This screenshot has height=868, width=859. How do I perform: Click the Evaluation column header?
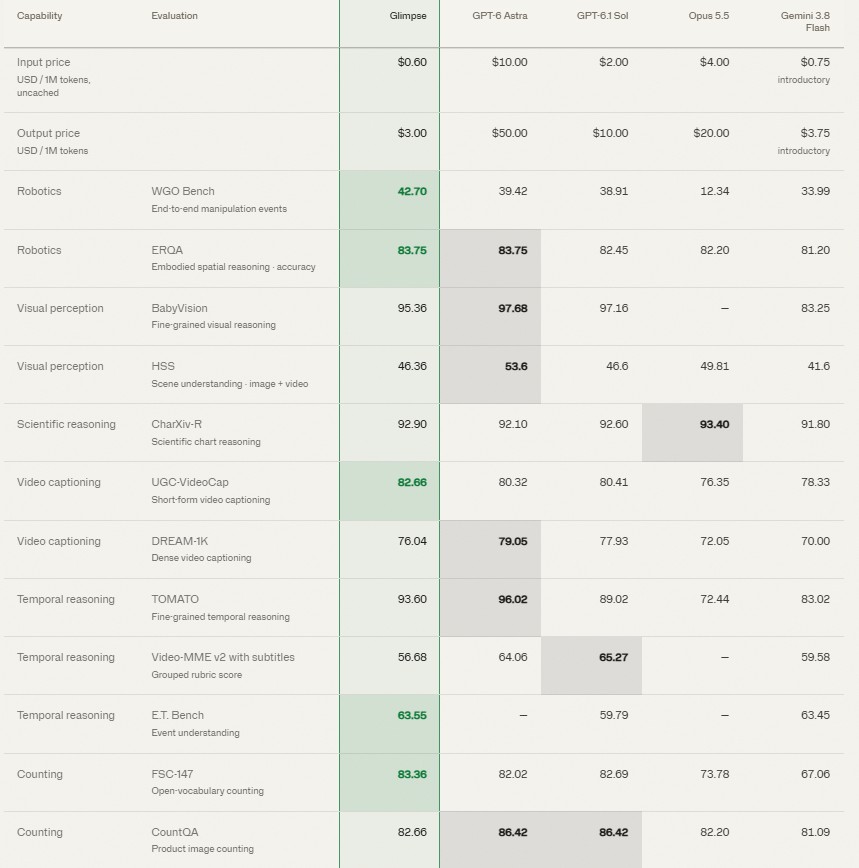pos(174,16)
